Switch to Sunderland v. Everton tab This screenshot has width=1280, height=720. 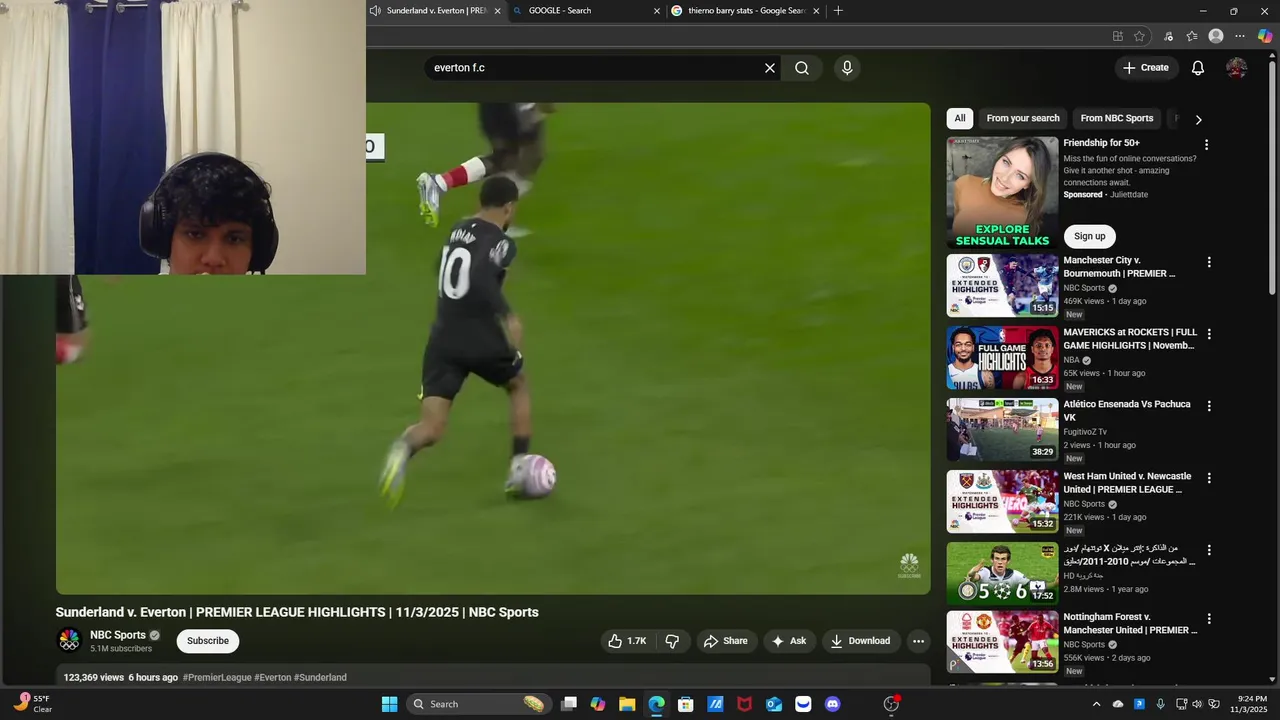click(436, 10)
